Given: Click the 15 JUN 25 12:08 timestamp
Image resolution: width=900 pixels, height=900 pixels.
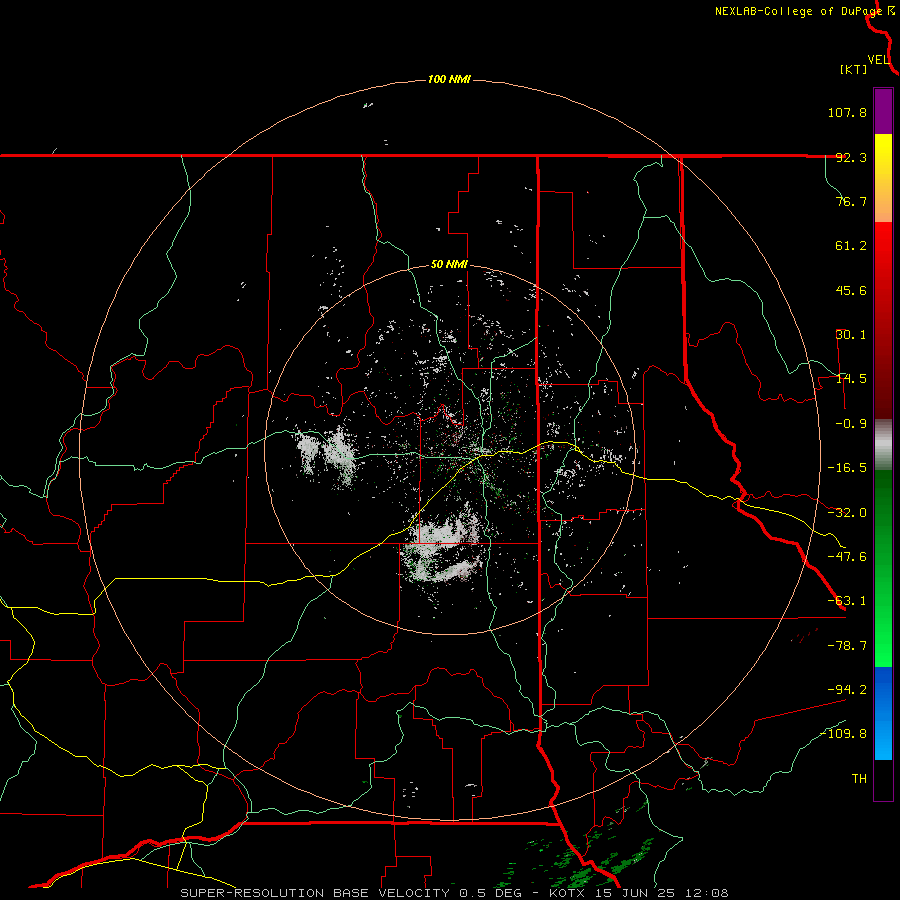Looking at the screenshot, I should [663, 893].
